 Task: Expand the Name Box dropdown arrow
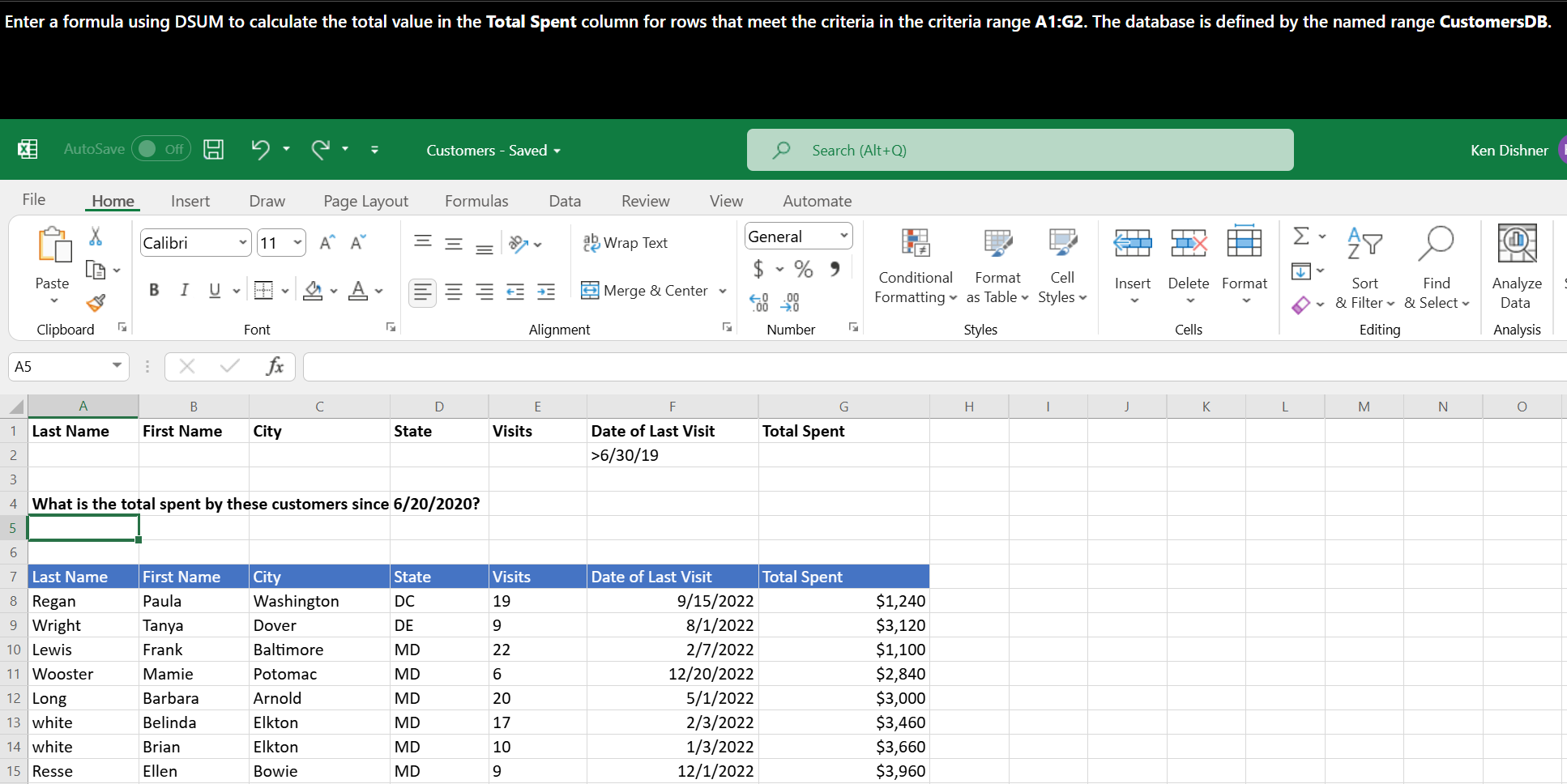(117, 366)
